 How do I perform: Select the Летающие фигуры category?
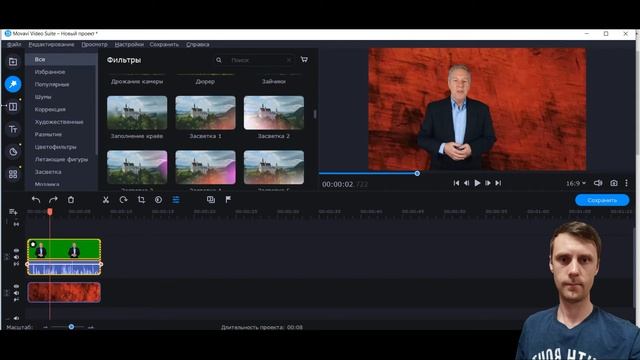click(61, 159)
